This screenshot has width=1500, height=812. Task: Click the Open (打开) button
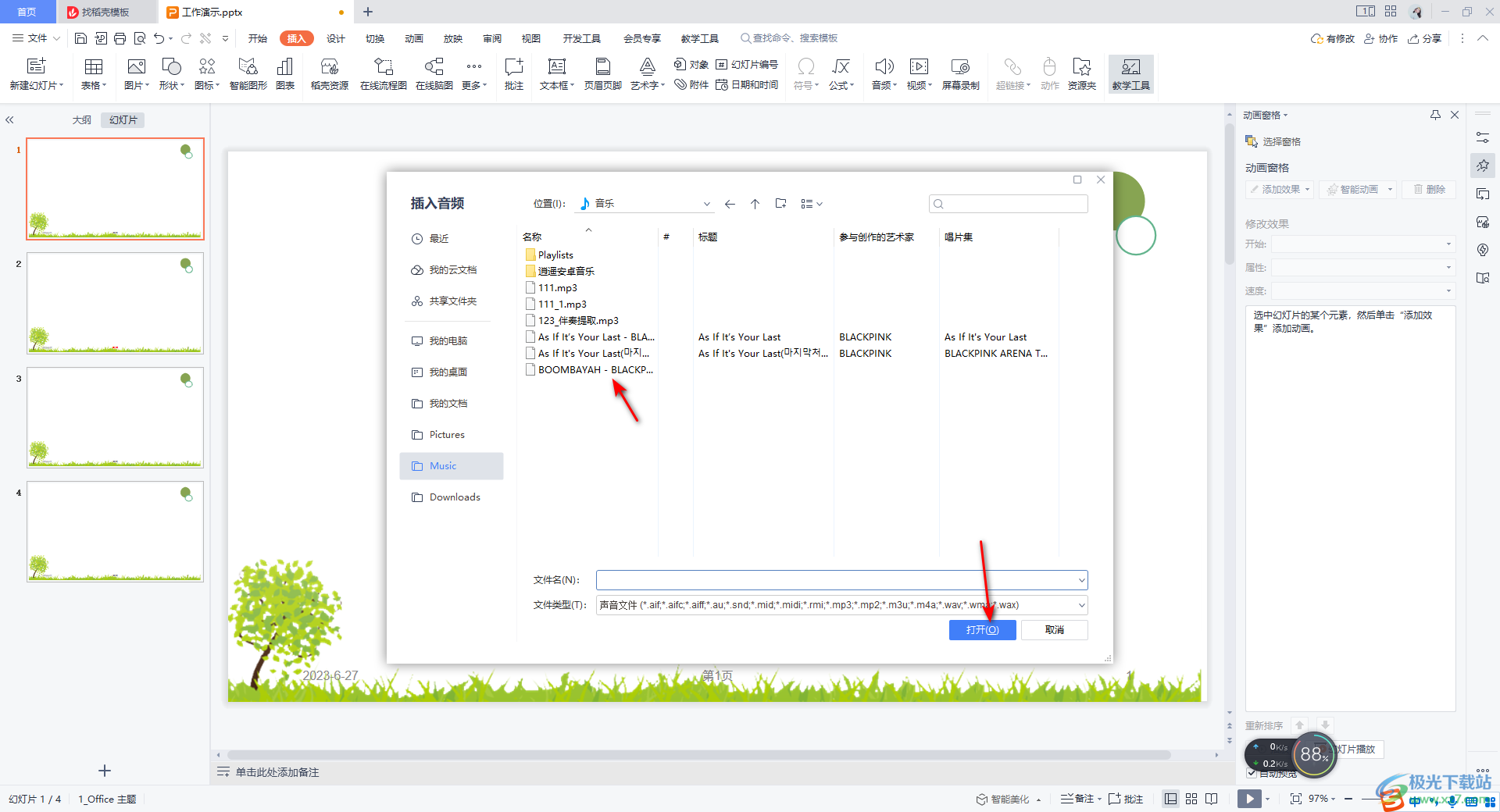click(x=982, y=630)
